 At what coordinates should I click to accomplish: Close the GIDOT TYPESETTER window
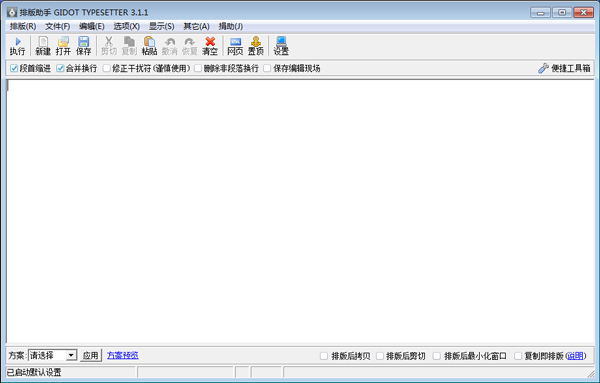coord(584,12)
